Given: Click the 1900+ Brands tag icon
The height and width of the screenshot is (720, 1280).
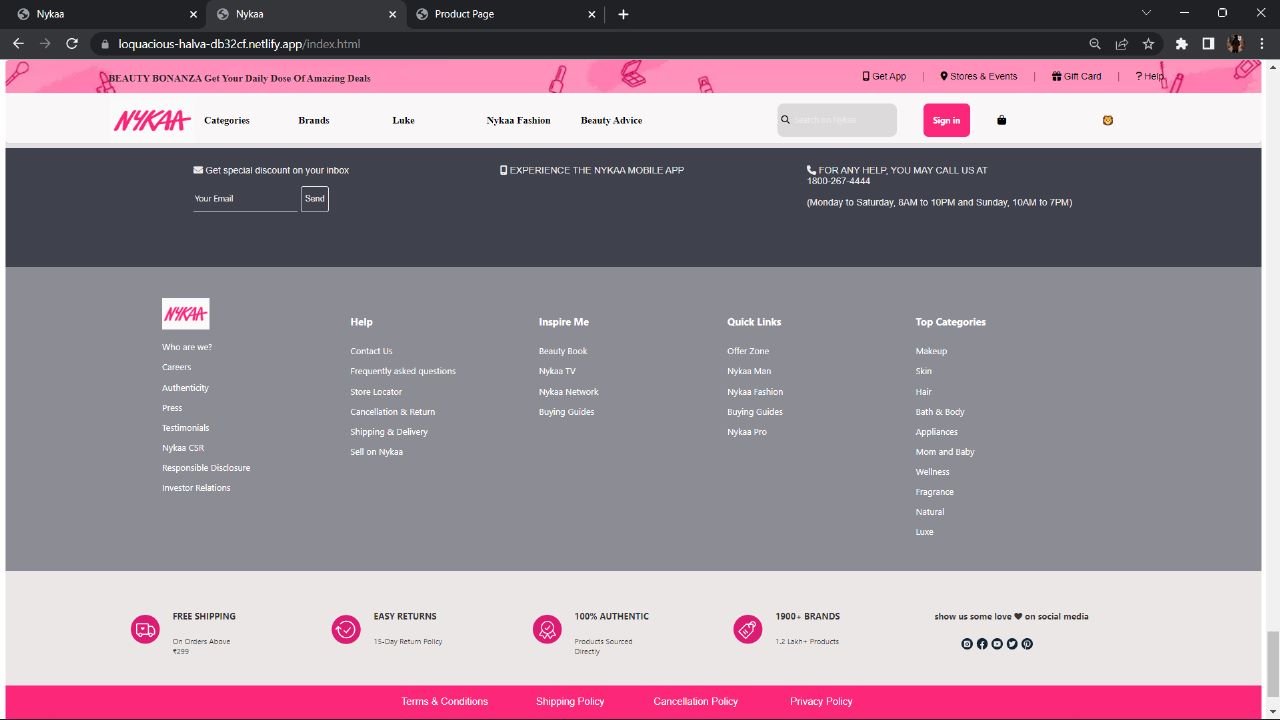Looking at the screenshot, I should coord(748,629).
